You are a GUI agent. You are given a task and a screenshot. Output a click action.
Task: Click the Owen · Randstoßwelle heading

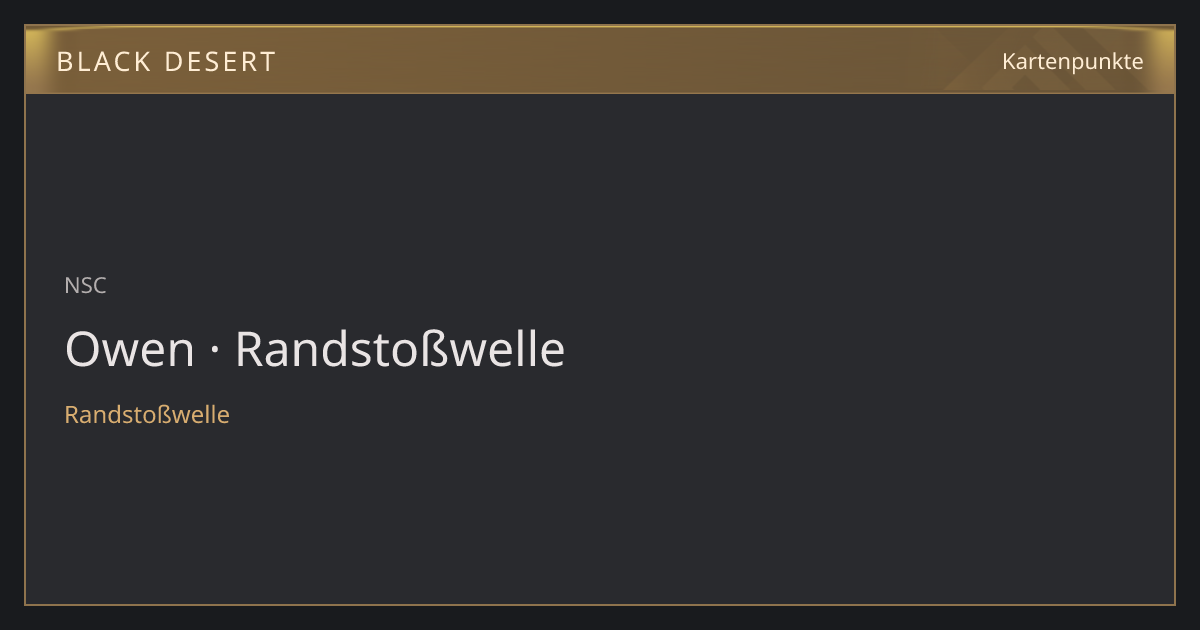[315, 350]
